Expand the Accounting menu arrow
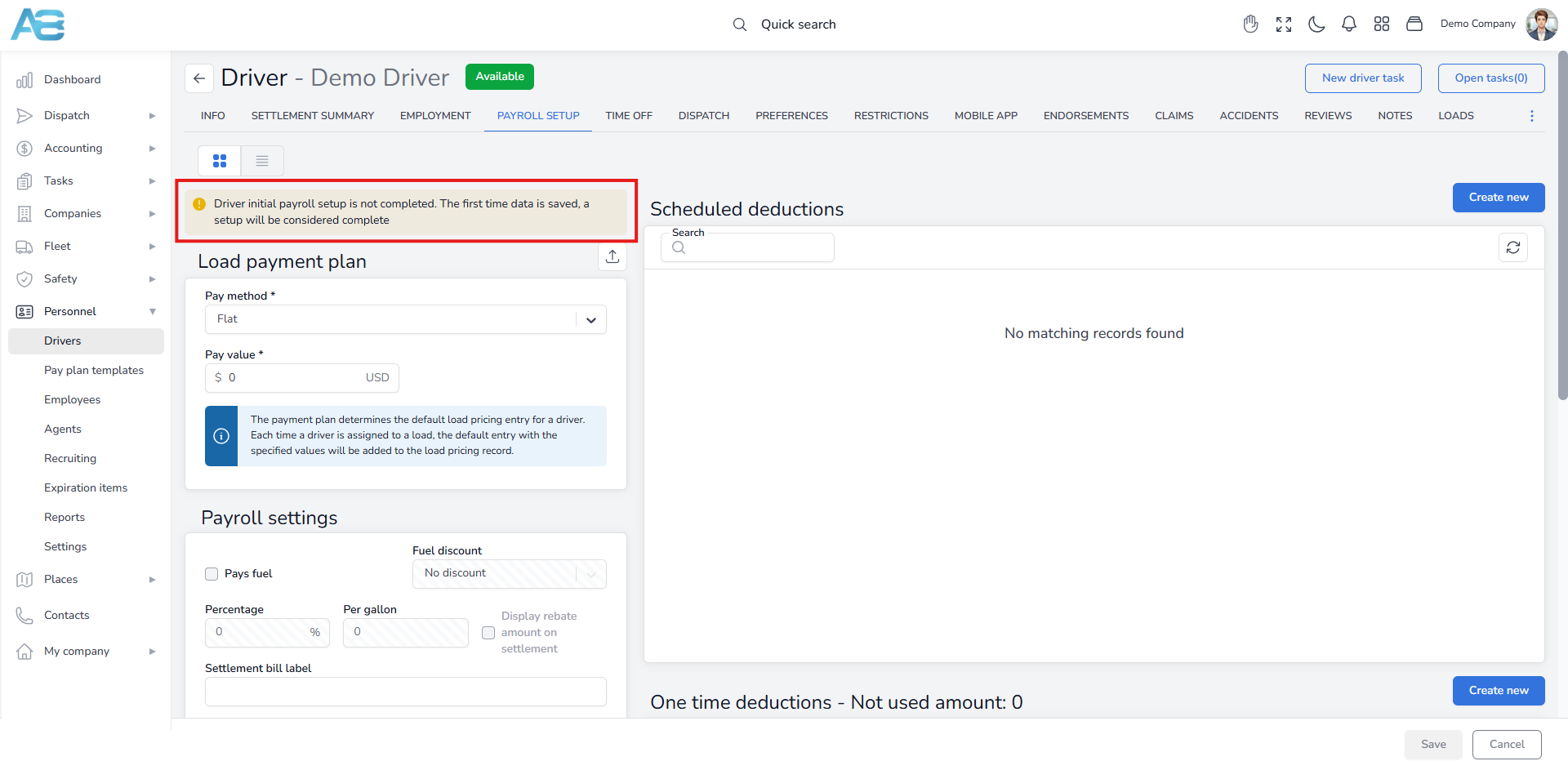The width and height of the screenshot is (1568, 770). (x=152, y=149)
